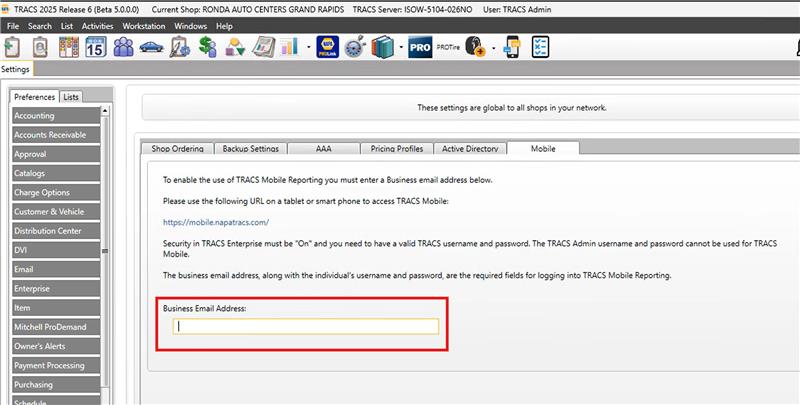Expand the dropdown arrow beside books icon
Viewport: 800px width, 405px height.
point(401,48)
